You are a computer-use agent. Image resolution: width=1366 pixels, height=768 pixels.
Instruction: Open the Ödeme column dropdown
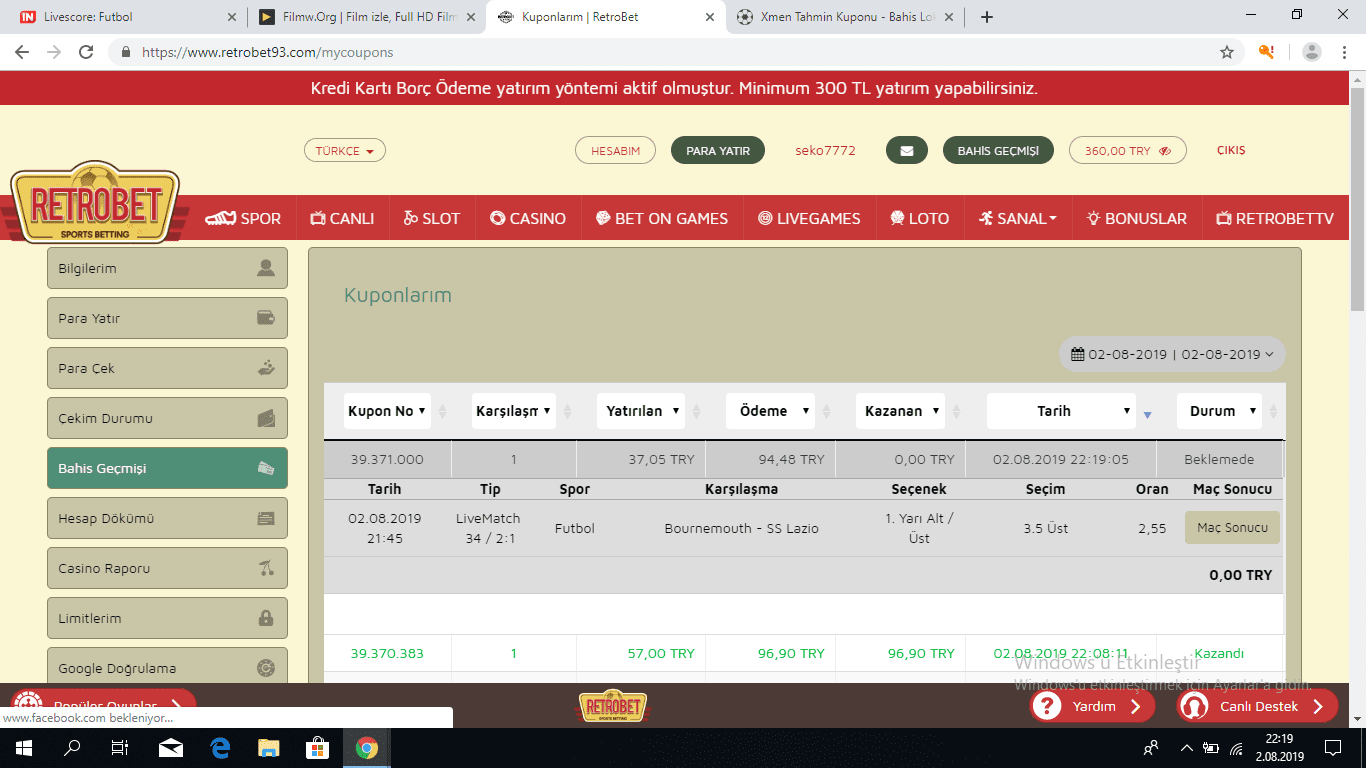(770, 411)
